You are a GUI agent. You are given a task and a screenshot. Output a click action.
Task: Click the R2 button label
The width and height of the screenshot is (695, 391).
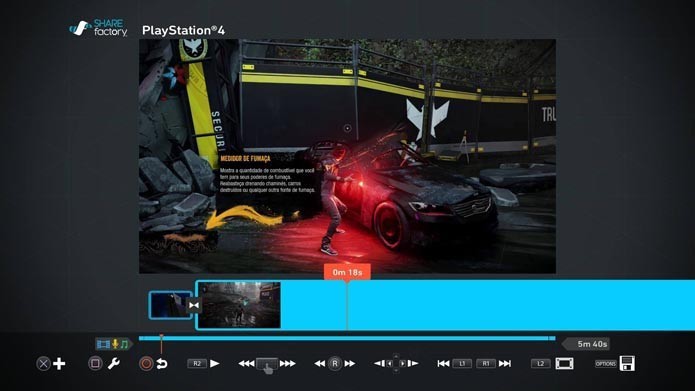click(x=197, y=364)
